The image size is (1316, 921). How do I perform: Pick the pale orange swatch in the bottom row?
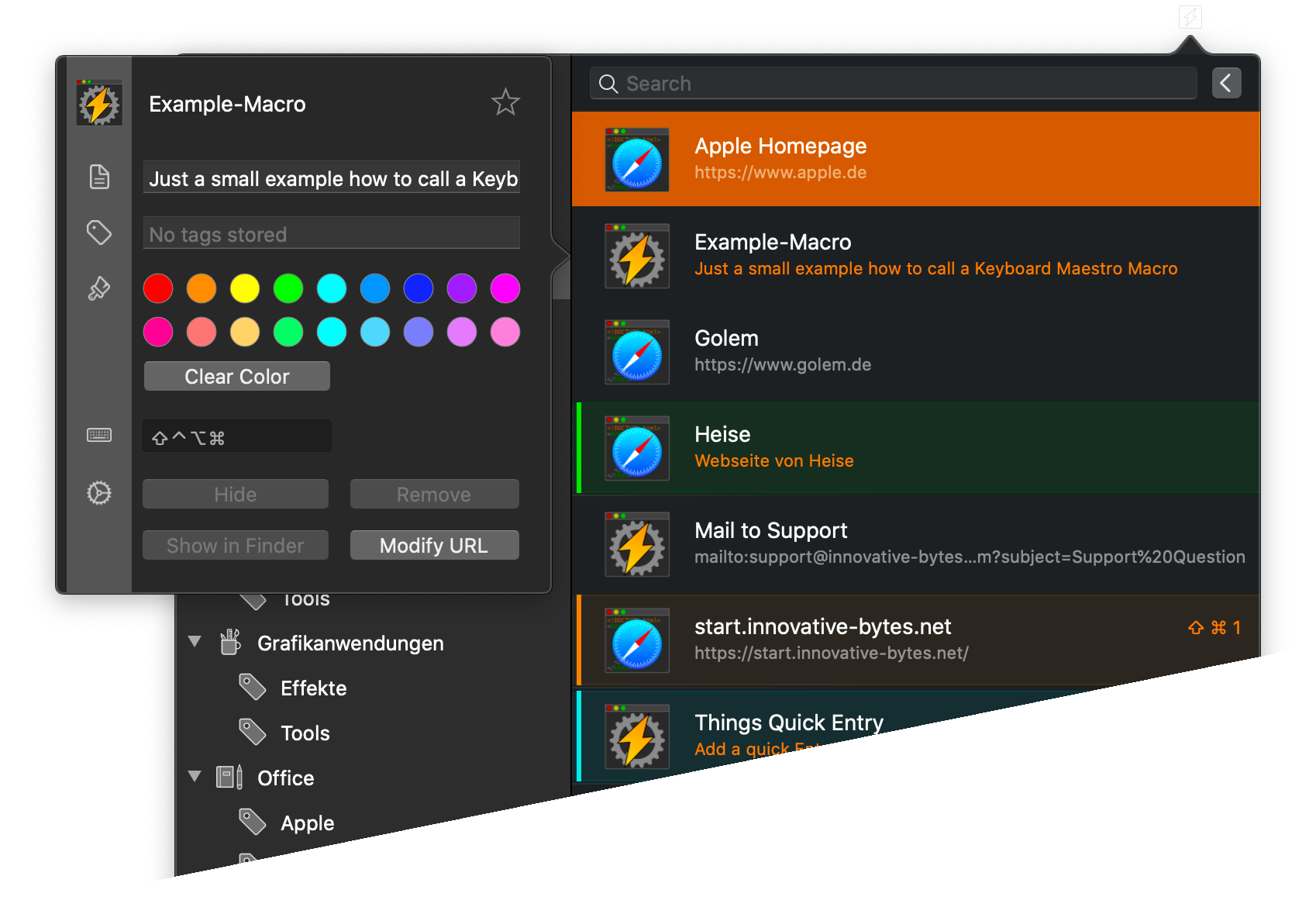(x=245, y=332)
